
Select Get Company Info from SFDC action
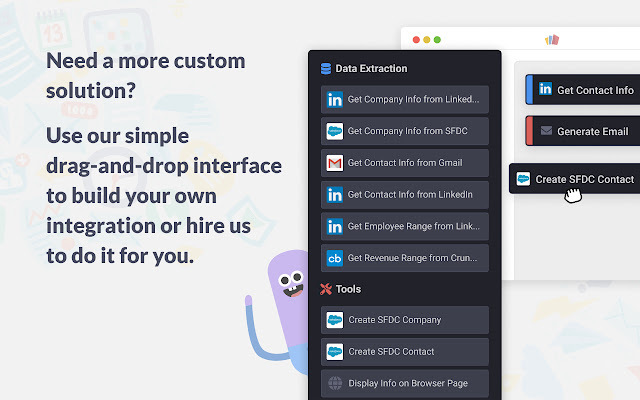pyautogui.click(x=405, y=131)
